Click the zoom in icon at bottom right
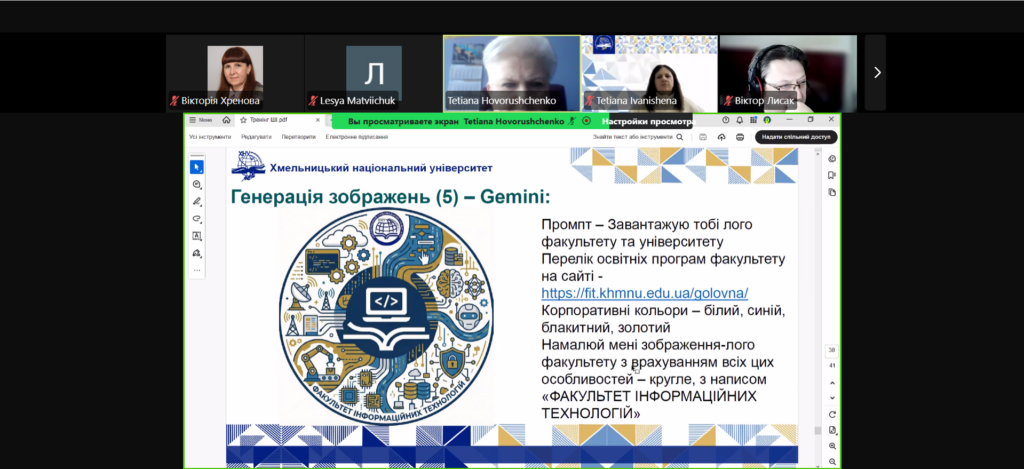This screenshot has width=1024, height=469. (832, 445)
